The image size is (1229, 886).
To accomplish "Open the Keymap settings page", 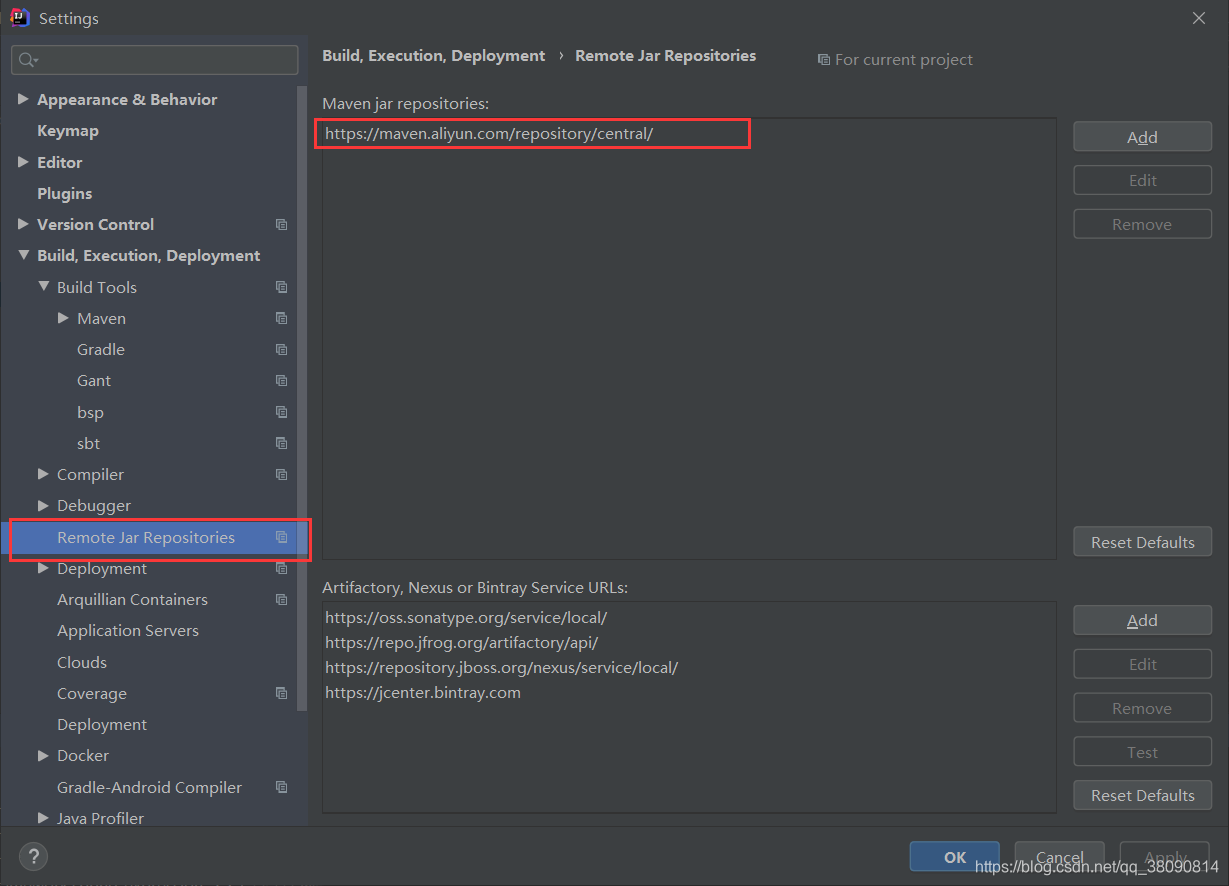I will pyautogui.click(x=68, y=131).
